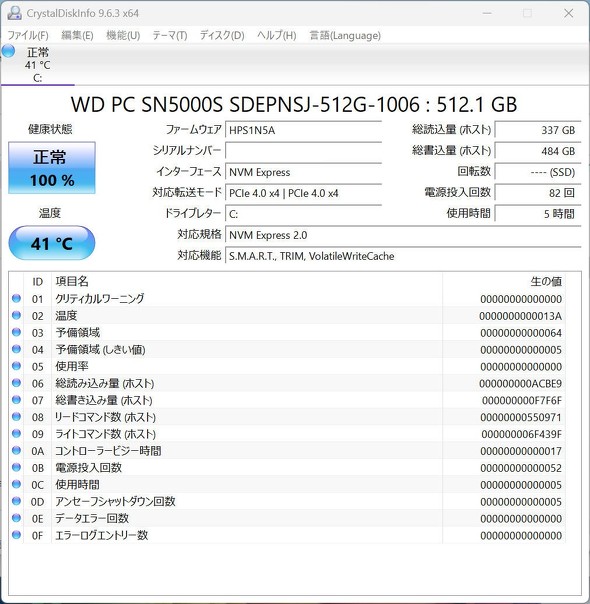Click the 回転数 value ---- (SSD)

pyautogui.click(x=538, y=172)
